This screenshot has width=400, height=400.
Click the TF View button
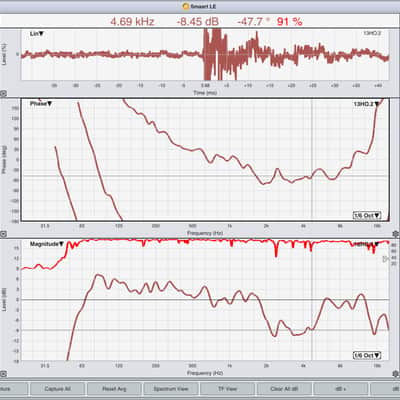tap(227, 389)
